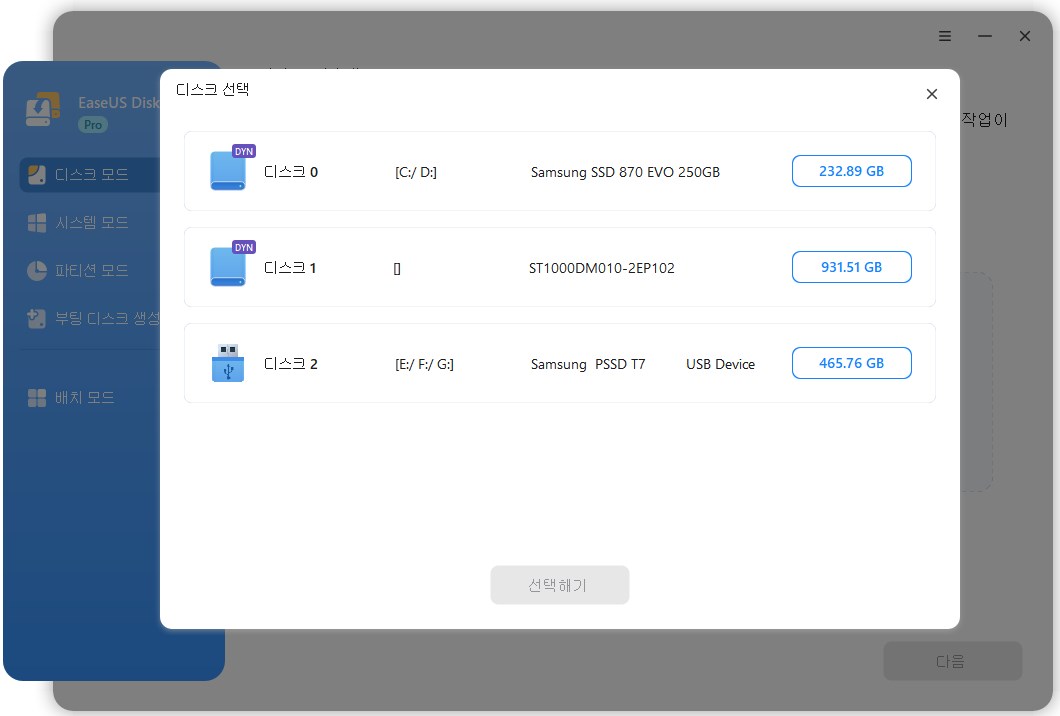Click the 파티션 모드 pie icon
Screen dimensions: 1060x716
[x=37, y=271]
